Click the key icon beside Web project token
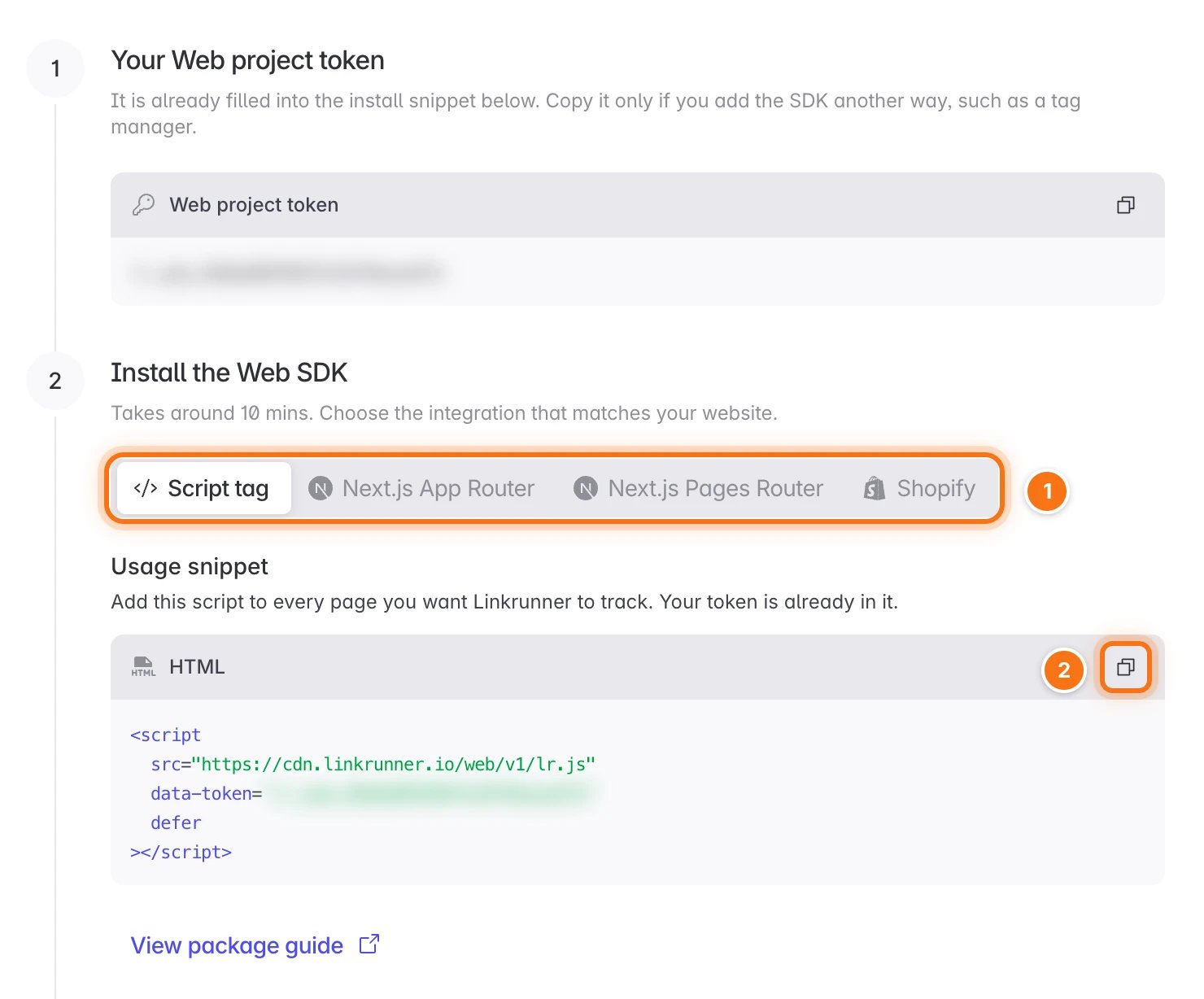Image resolution: width=1204 pixels, height=999 pixels. click(143, 205)
